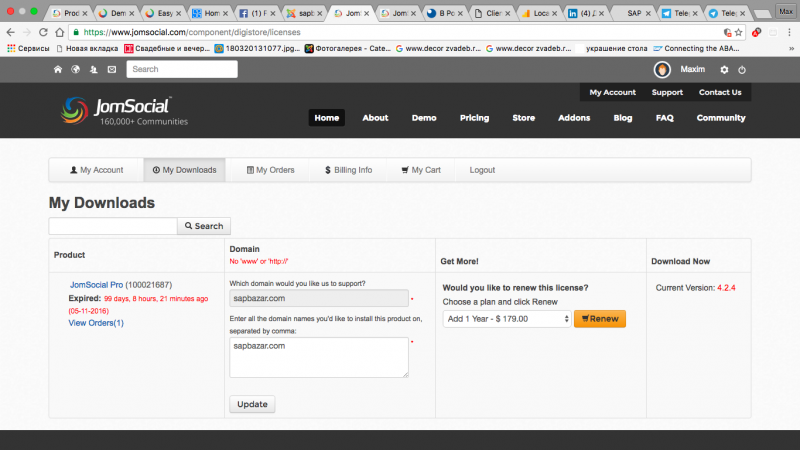The image size is (800, 450).
Task: Open Blog in the main navigation
Action: [x=622, y=118]
